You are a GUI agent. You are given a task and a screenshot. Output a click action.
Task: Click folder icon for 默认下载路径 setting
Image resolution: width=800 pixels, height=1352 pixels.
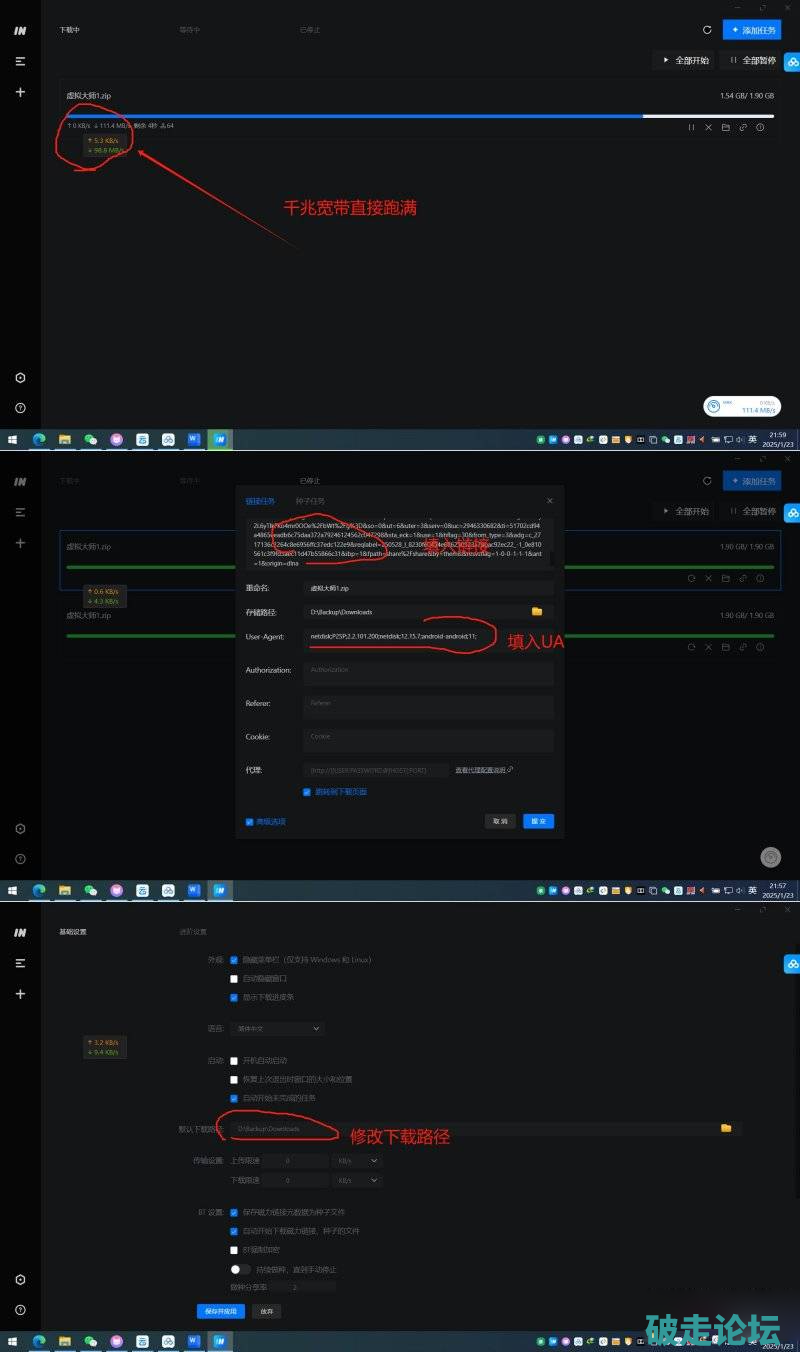pos(726,1128)
